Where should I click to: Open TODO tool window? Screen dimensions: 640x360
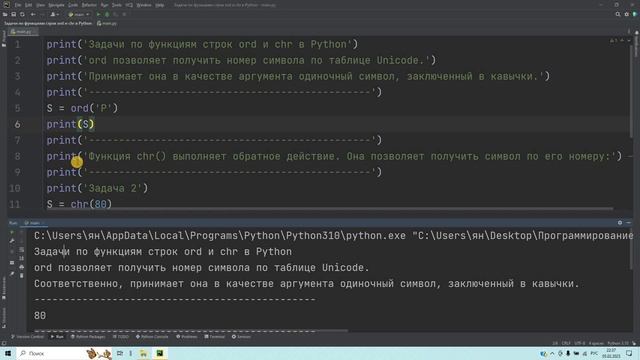tap(120, 337)
